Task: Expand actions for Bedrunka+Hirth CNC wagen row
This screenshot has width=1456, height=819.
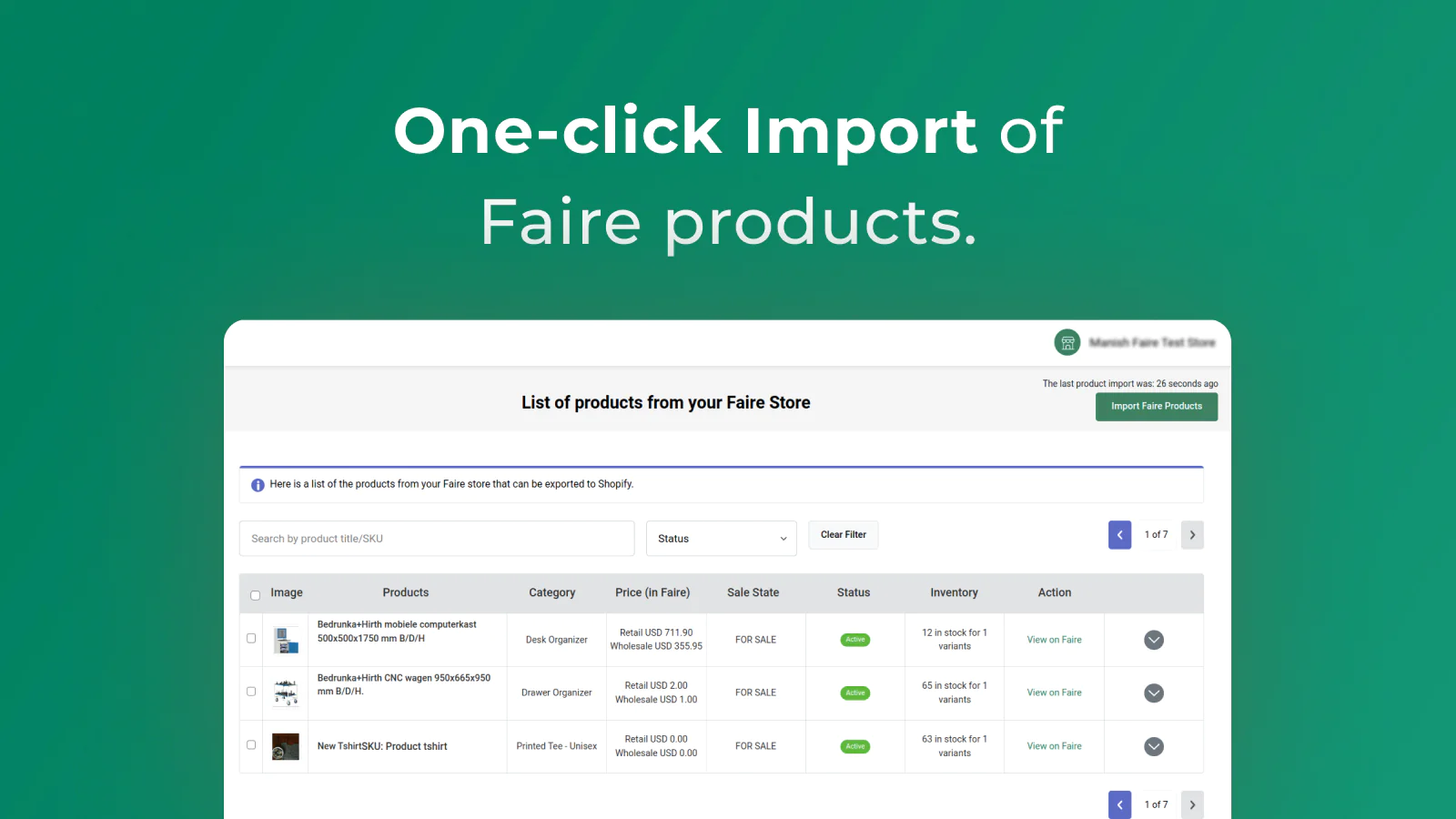Action: coord(1154,693)
